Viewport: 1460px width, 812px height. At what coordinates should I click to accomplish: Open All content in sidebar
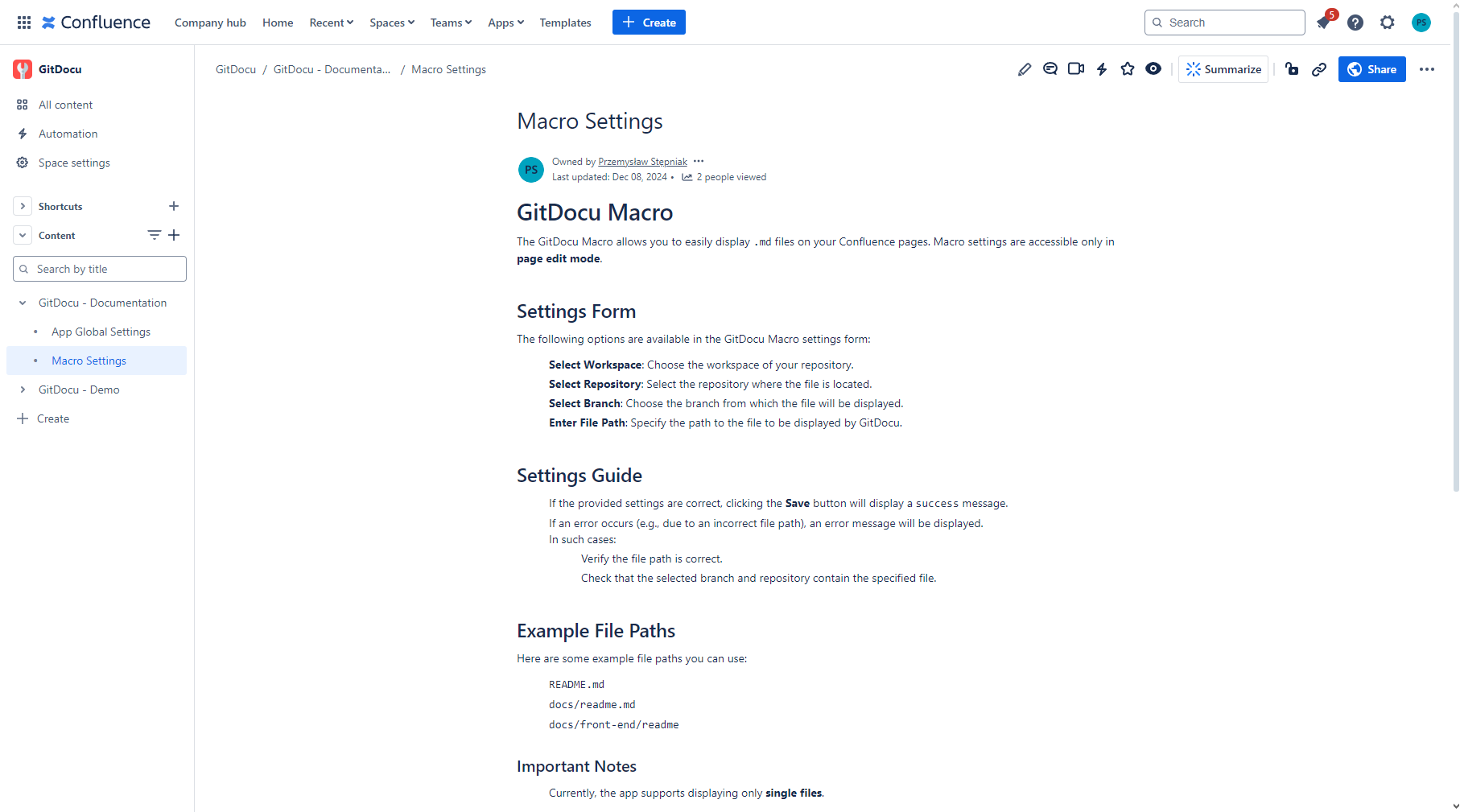point(66,105)
